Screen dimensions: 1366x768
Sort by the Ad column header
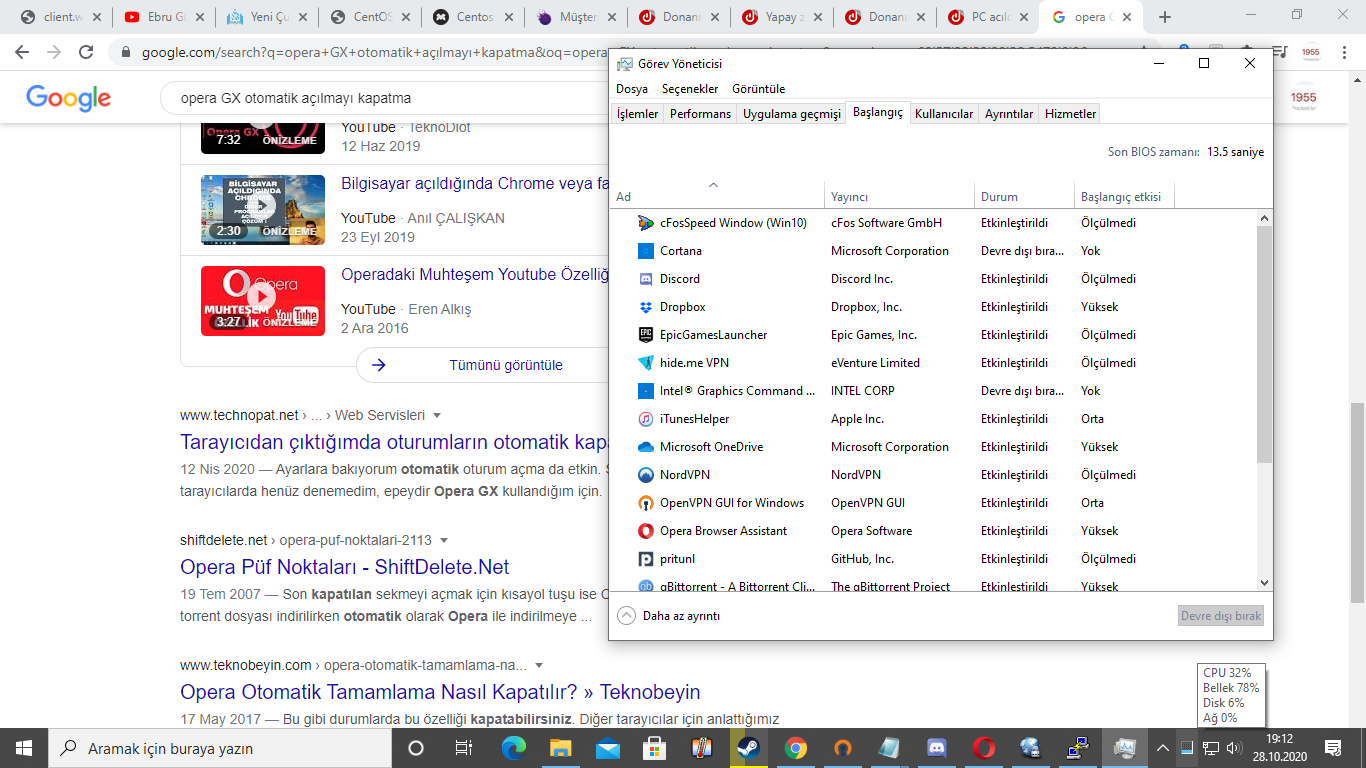(717, 196)
